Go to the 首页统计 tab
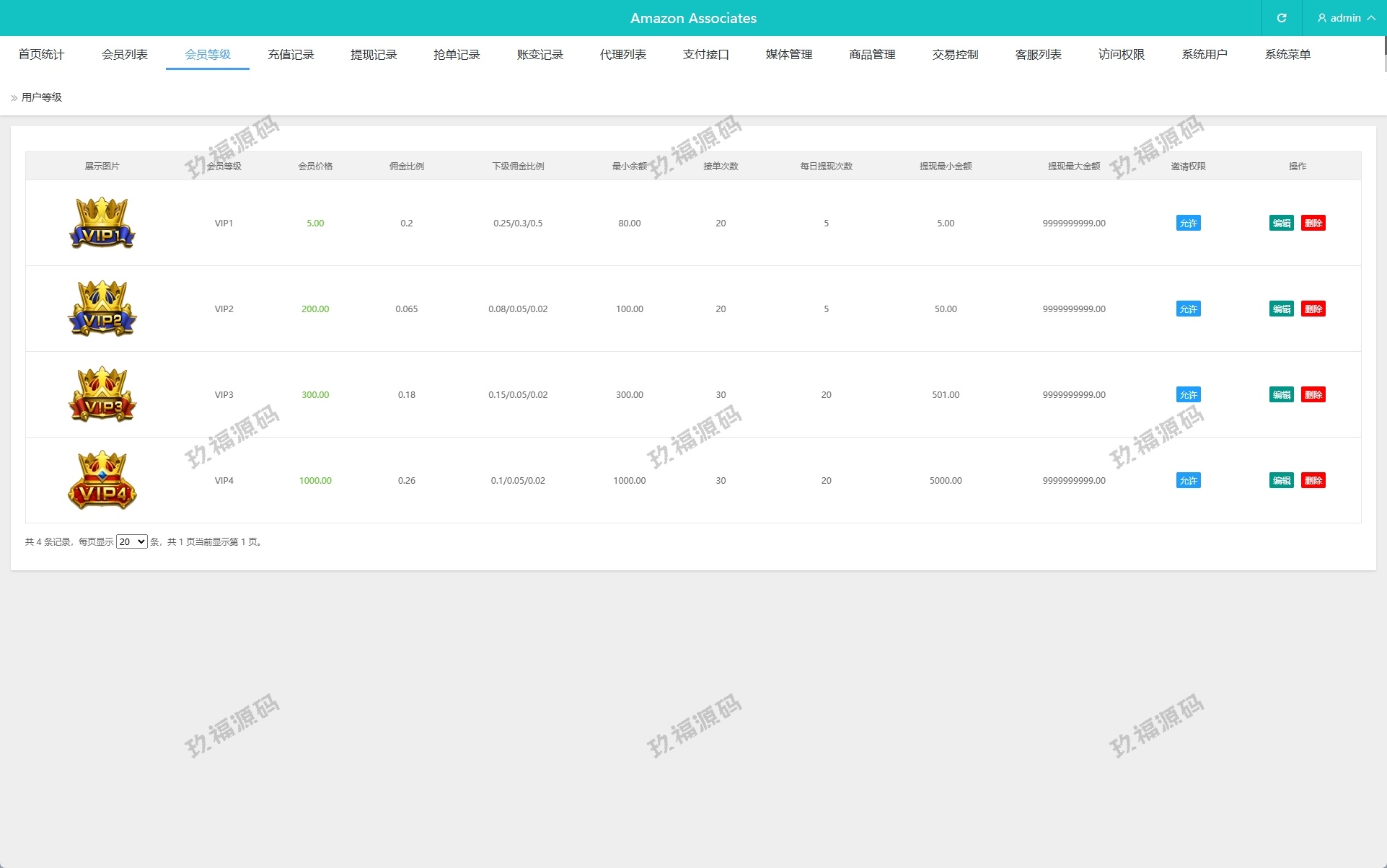1387x868 pixels. pyautogui.click(x=41, y=55)
